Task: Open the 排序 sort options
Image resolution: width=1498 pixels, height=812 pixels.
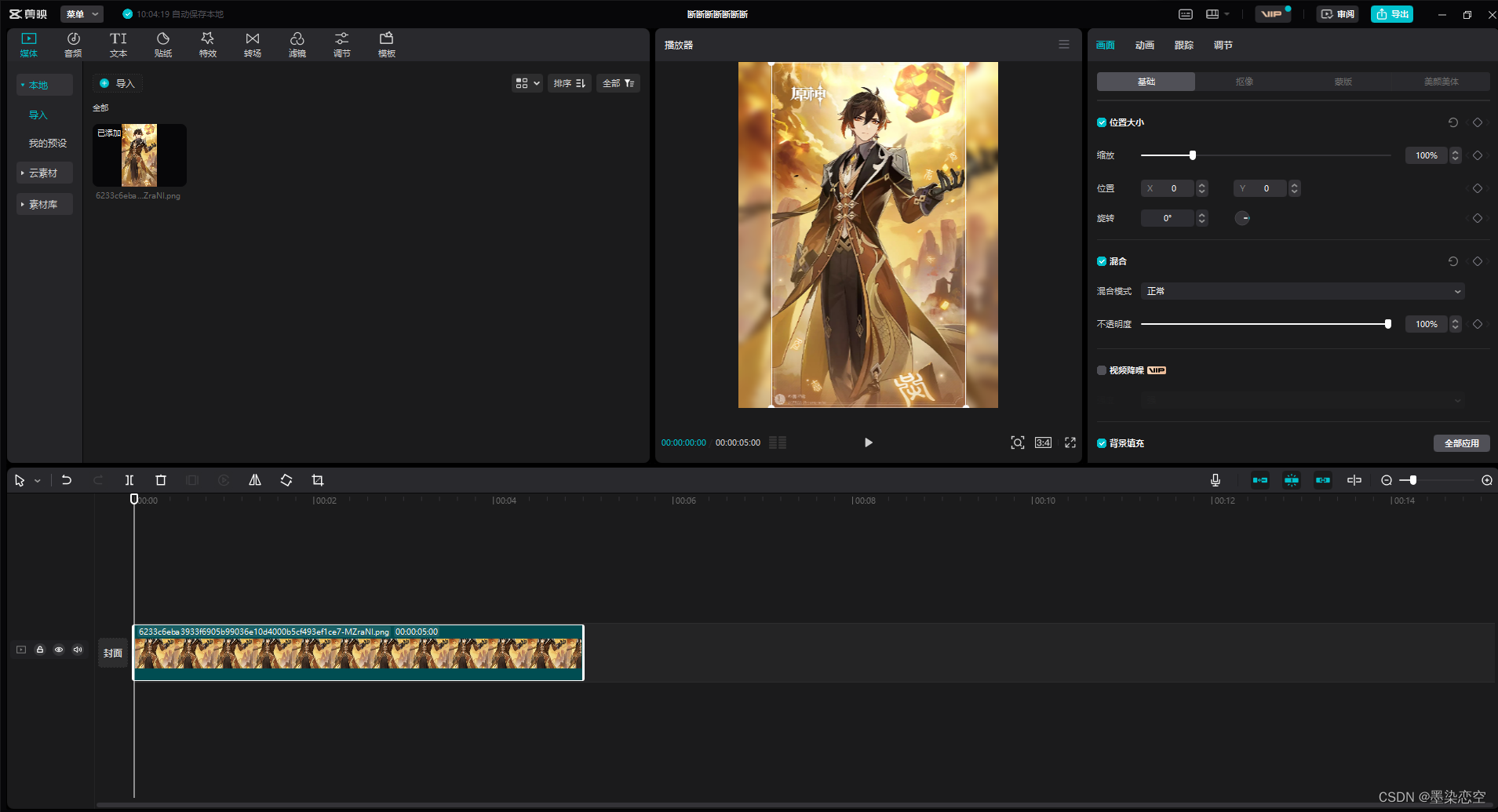Action: tap(570, 83)
